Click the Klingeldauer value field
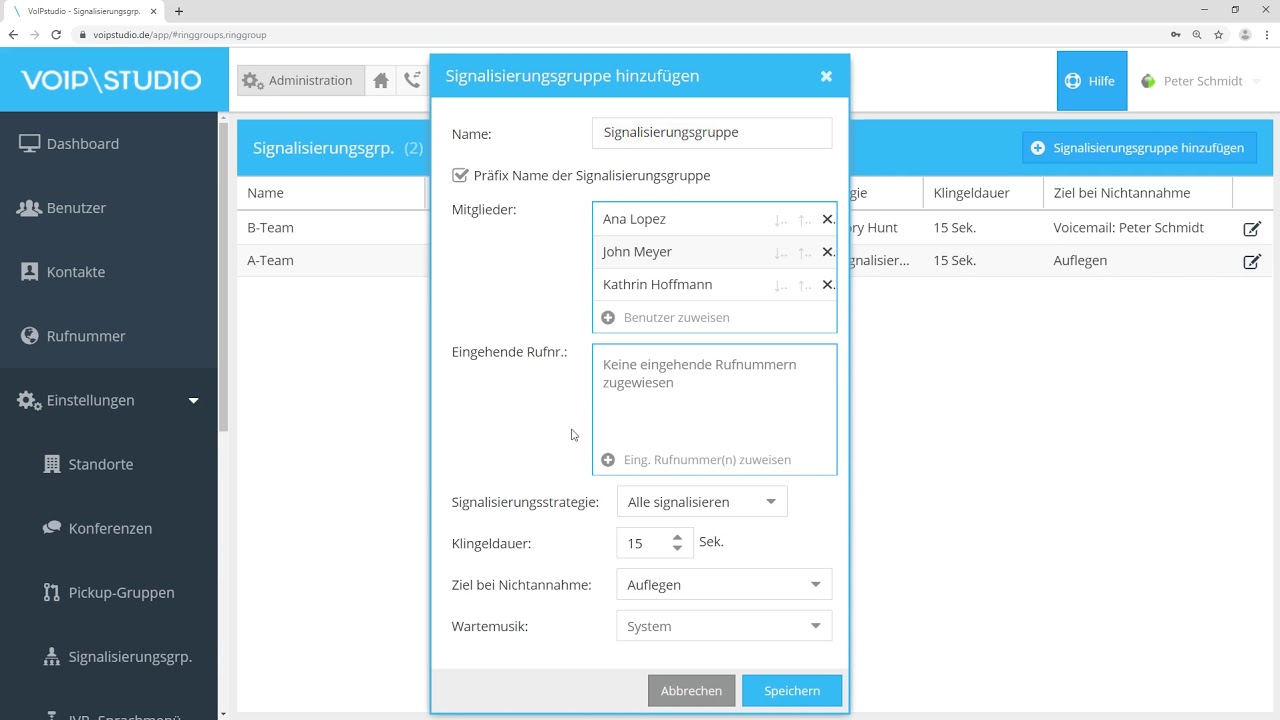The width and height of the screenshot is (1280, 720). (644, 543)
